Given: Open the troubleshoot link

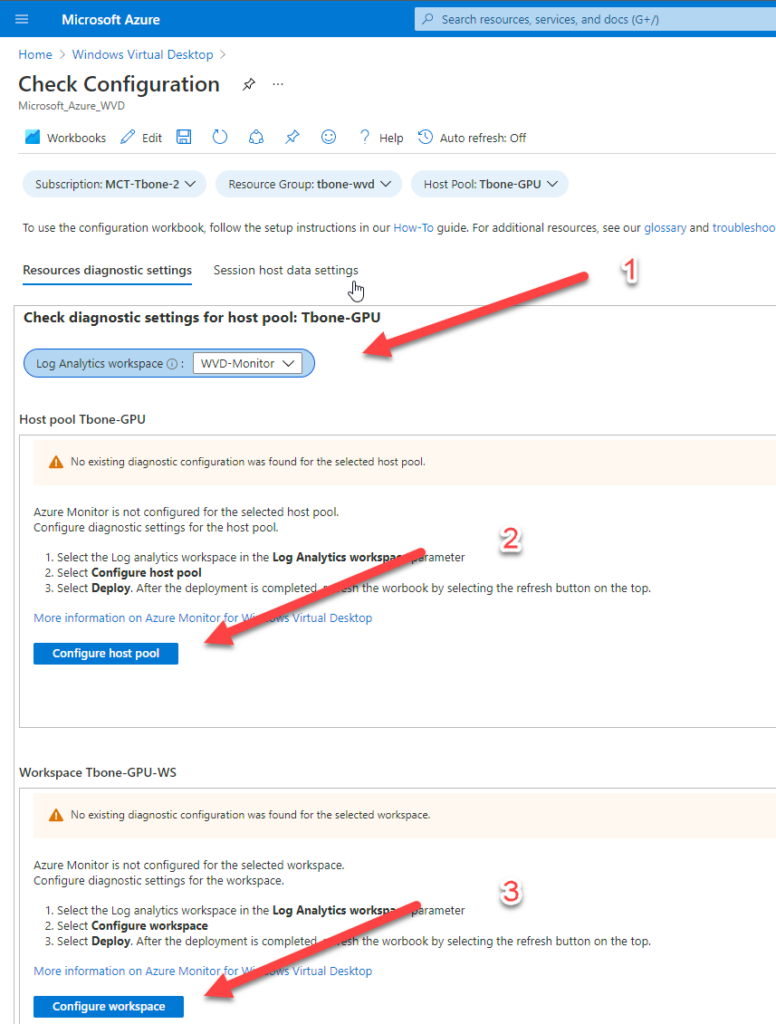Looking at the screenshot, I should [x=744, y=228].
